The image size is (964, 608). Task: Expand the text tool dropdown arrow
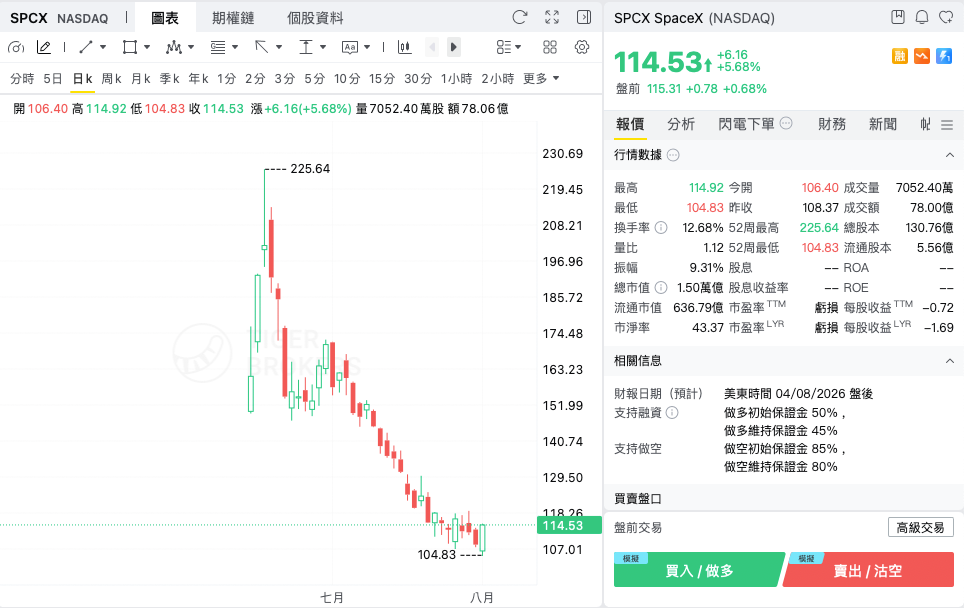pyautogui.click(x=367, y=47)
